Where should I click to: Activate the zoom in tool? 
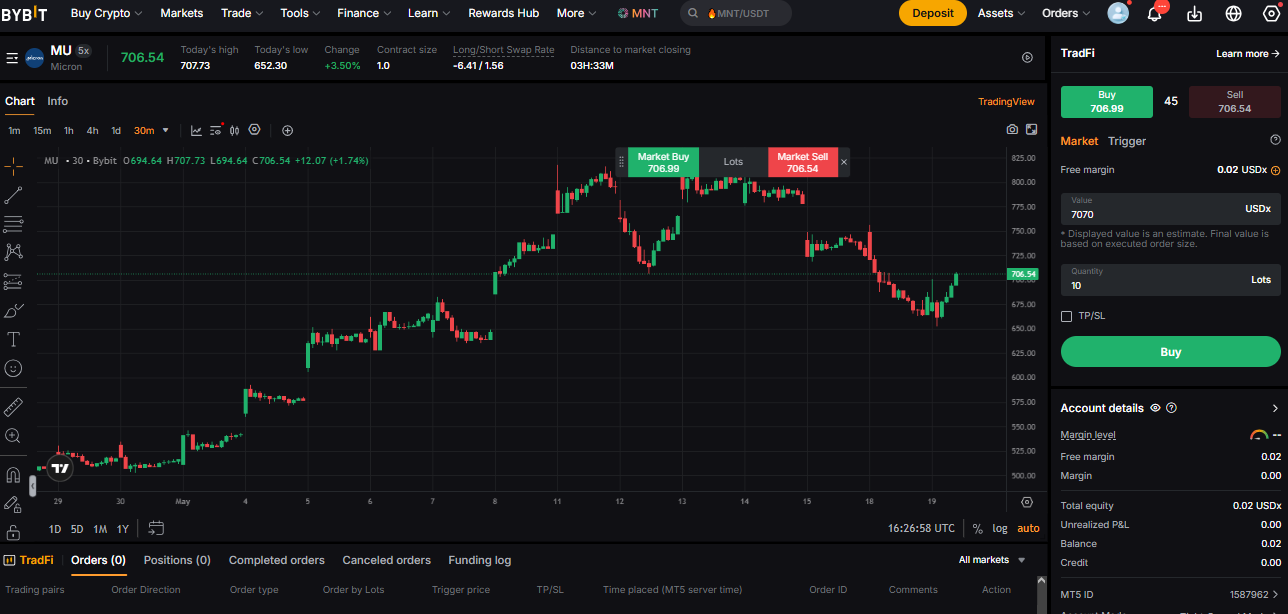(x=13, y=436)
